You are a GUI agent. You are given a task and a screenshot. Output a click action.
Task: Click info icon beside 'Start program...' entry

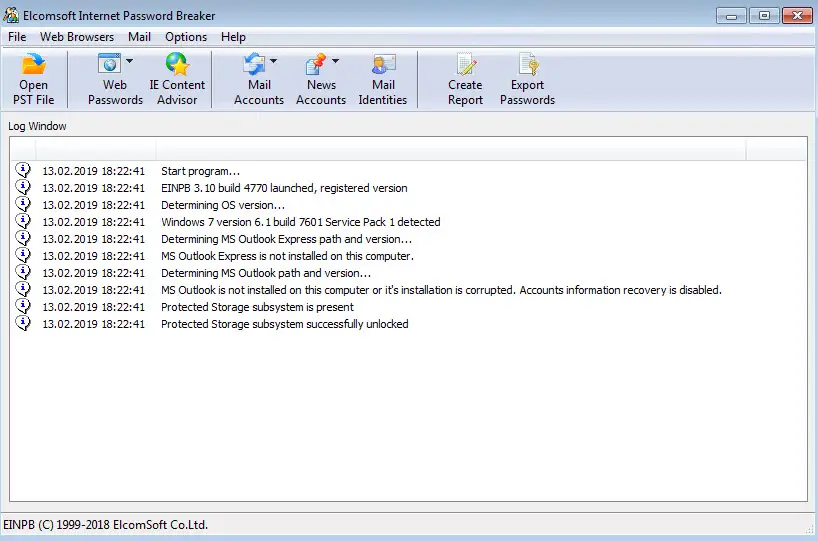pyautogui.click(x=23, y=171)
